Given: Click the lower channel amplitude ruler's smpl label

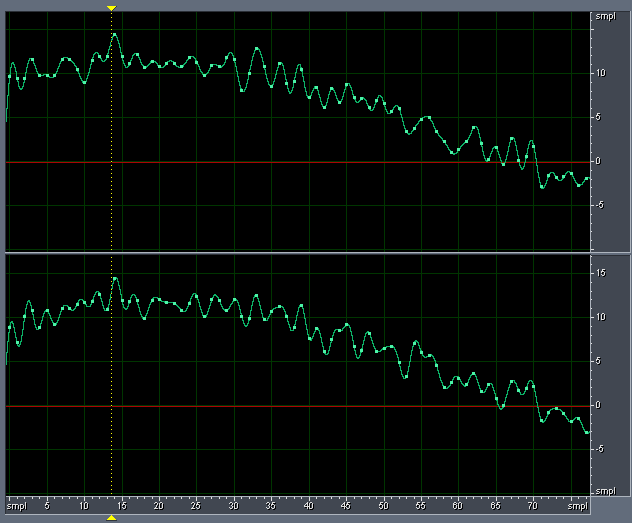Looking at the screenshot, I should click(606, 491).
